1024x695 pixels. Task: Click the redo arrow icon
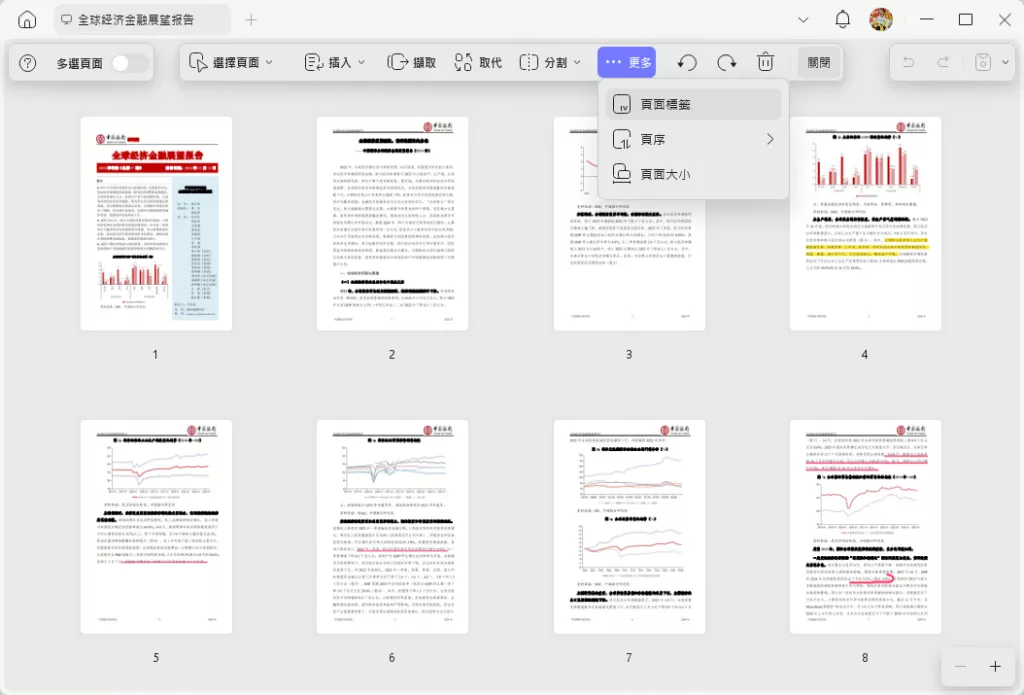pyautogui.click(x=943, y=63)
